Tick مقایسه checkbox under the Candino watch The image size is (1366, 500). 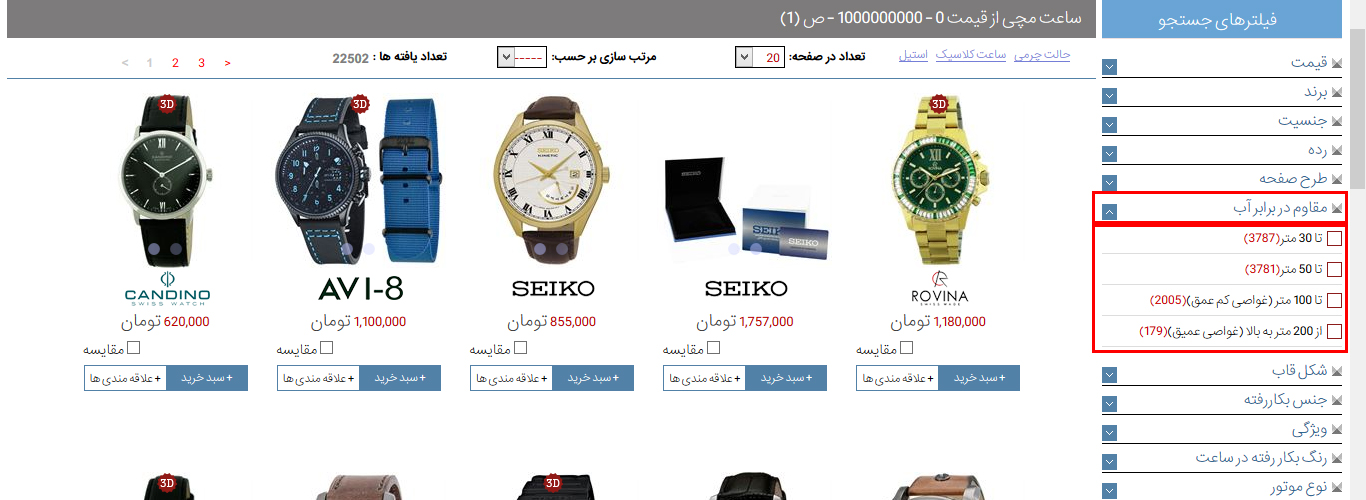(134, 348)
